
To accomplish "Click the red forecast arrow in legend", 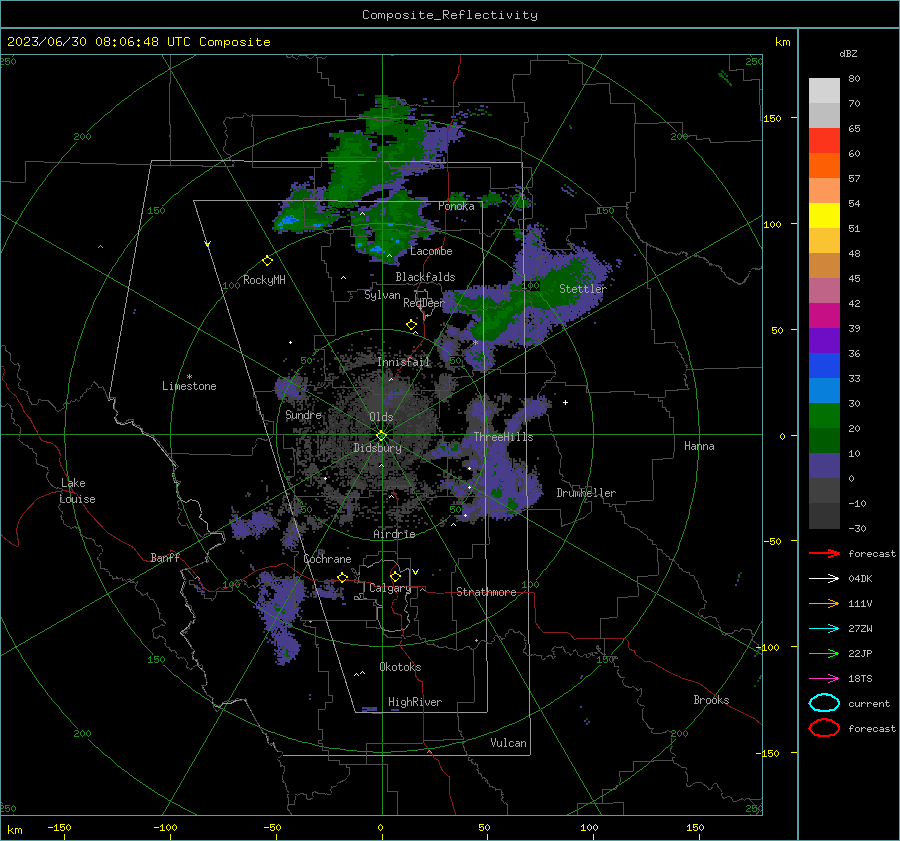I will (x=824, y=553).
